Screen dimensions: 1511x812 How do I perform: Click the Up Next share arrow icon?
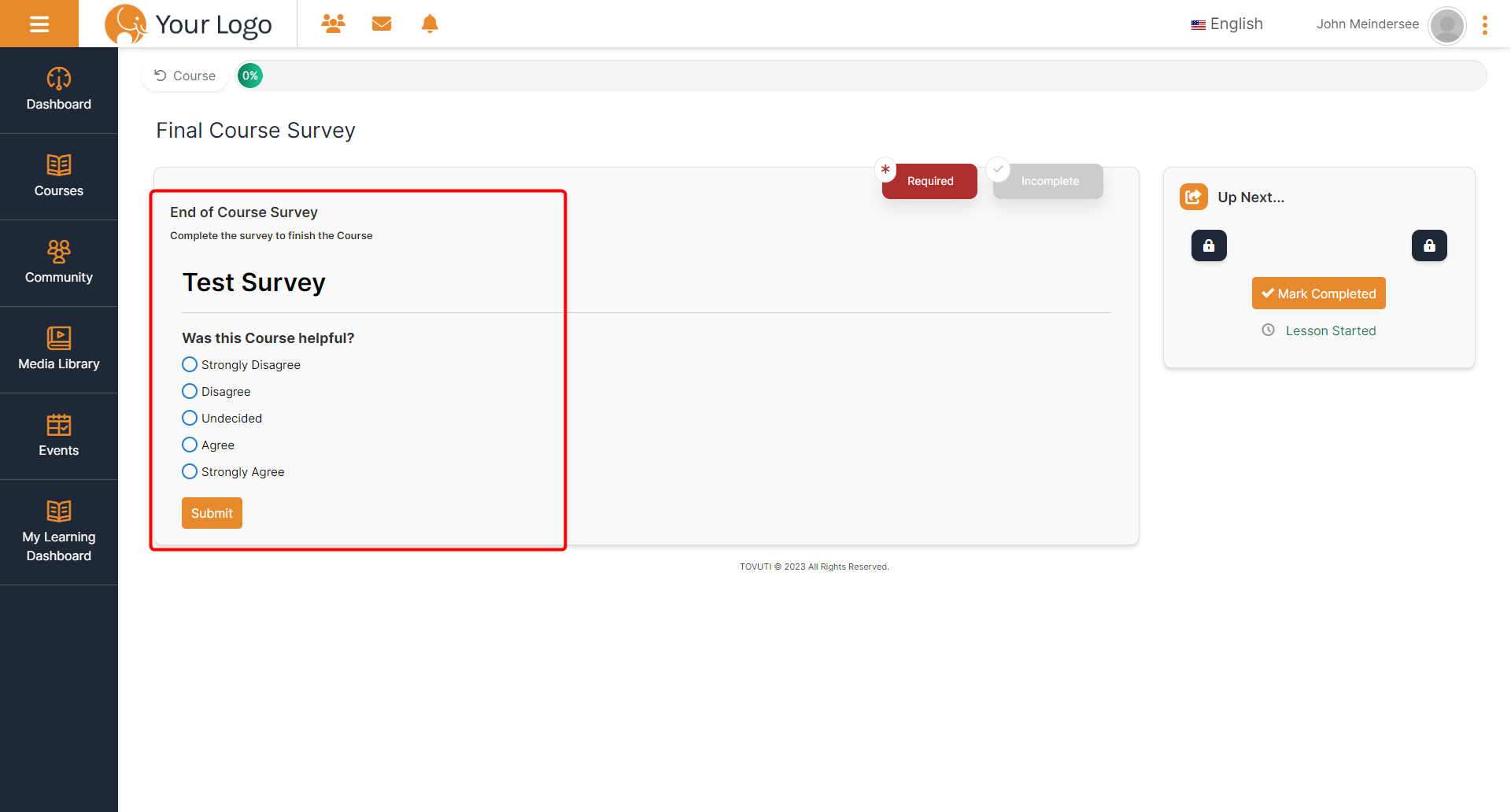click(x=1193, y=197)
